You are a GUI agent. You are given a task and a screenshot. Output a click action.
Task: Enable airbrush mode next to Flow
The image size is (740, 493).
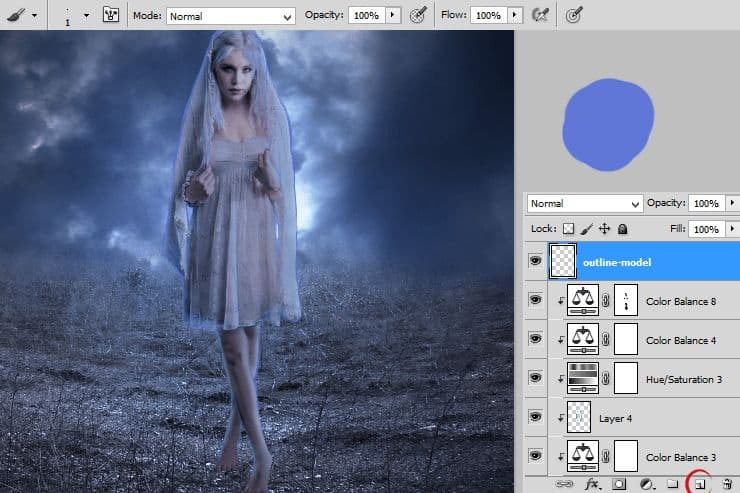tap(541, 16)
